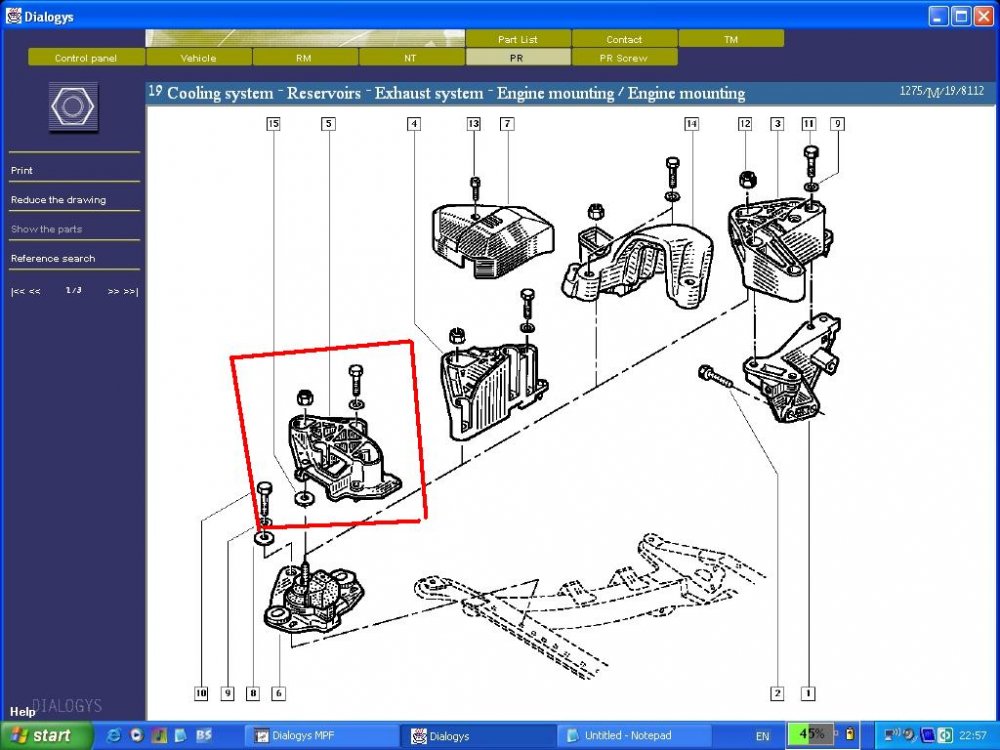The width and height of the screenshot is (1000, 750).
Task: Select part callout number 2
Action: [777, 693]
